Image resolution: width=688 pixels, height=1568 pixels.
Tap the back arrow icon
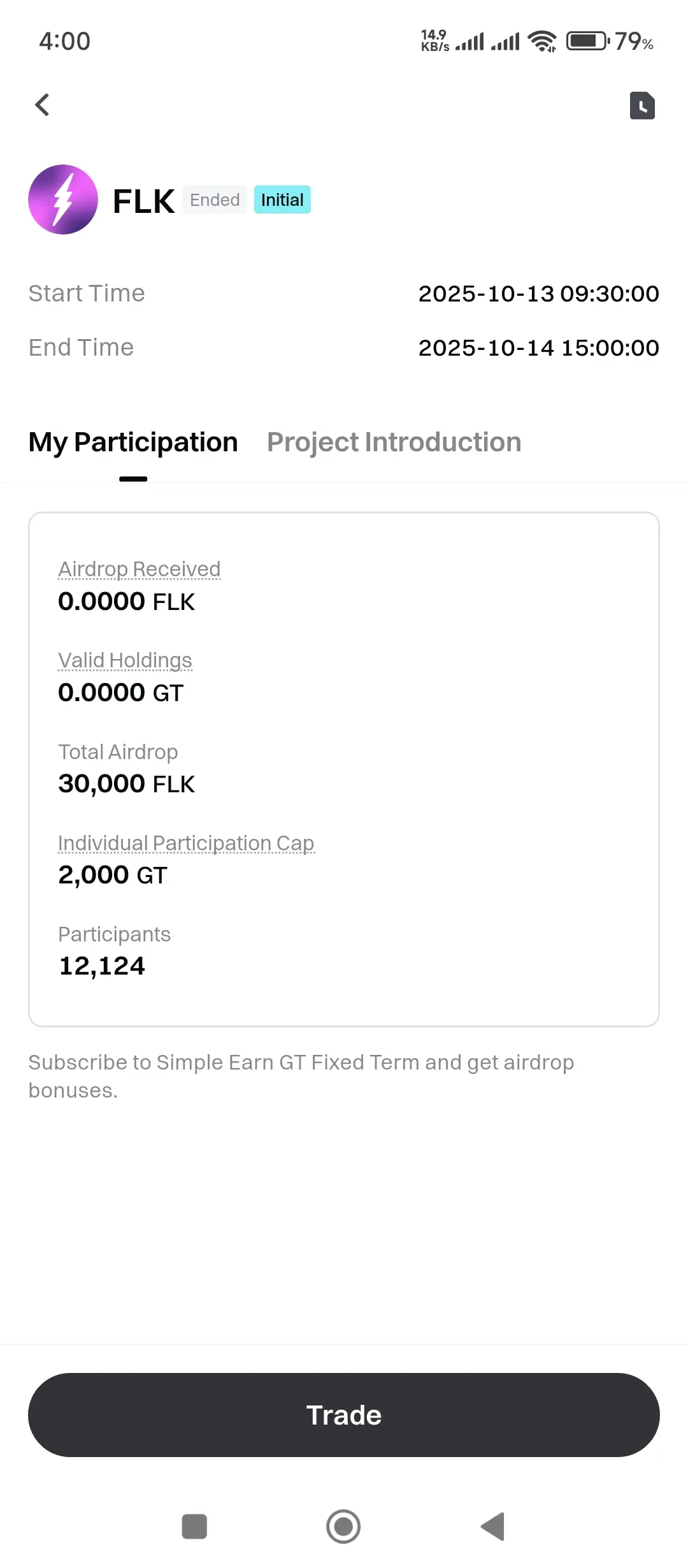coord(43,105)
